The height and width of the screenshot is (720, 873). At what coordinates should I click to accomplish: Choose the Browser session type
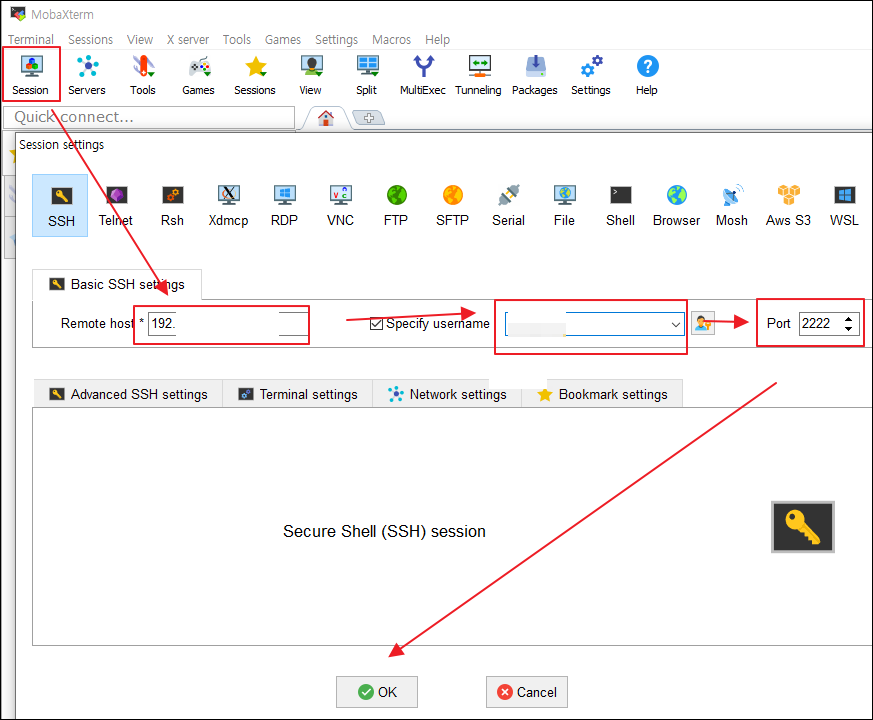pyautogui.click(x=676, y=205)
